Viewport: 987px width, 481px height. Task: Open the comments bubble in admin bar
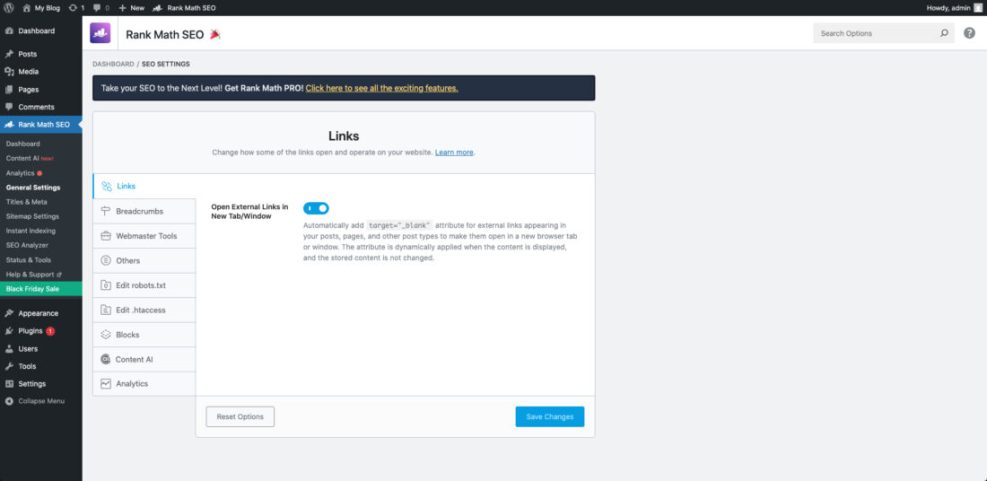[x=101, y=8]
